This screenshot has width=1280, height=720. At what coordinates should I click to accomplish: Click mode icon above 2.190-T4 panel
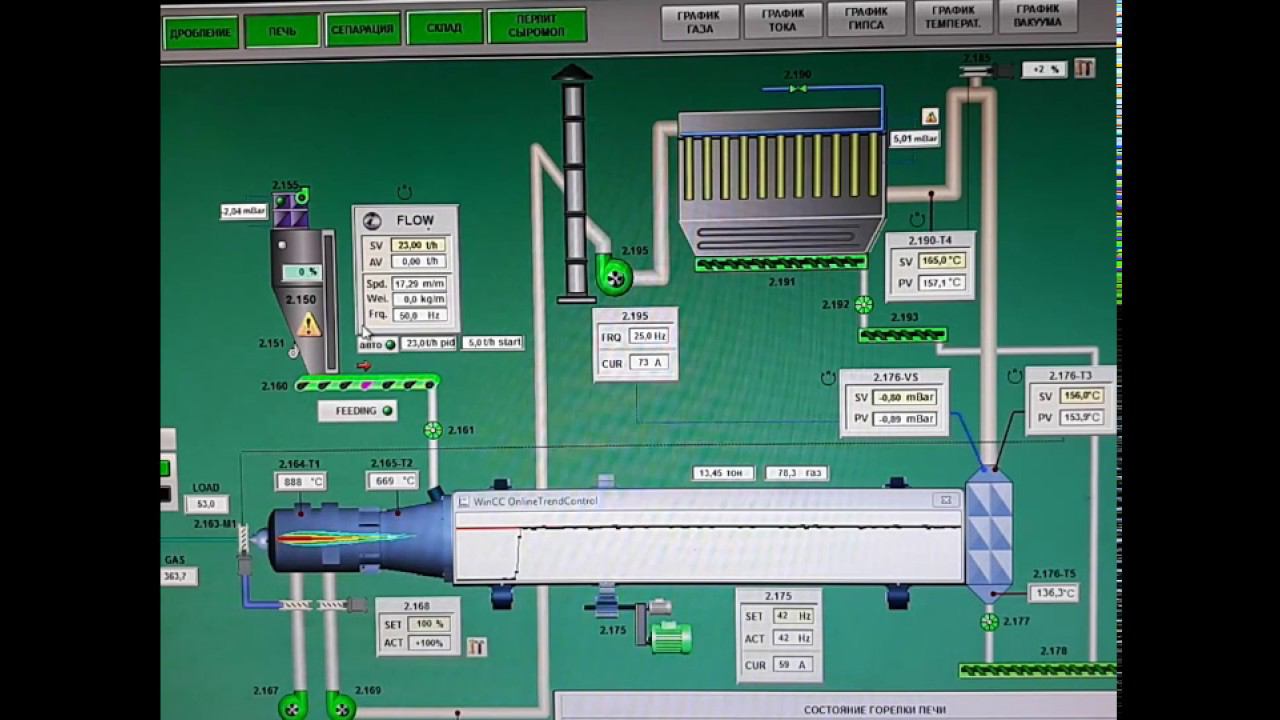click(917, 219)
